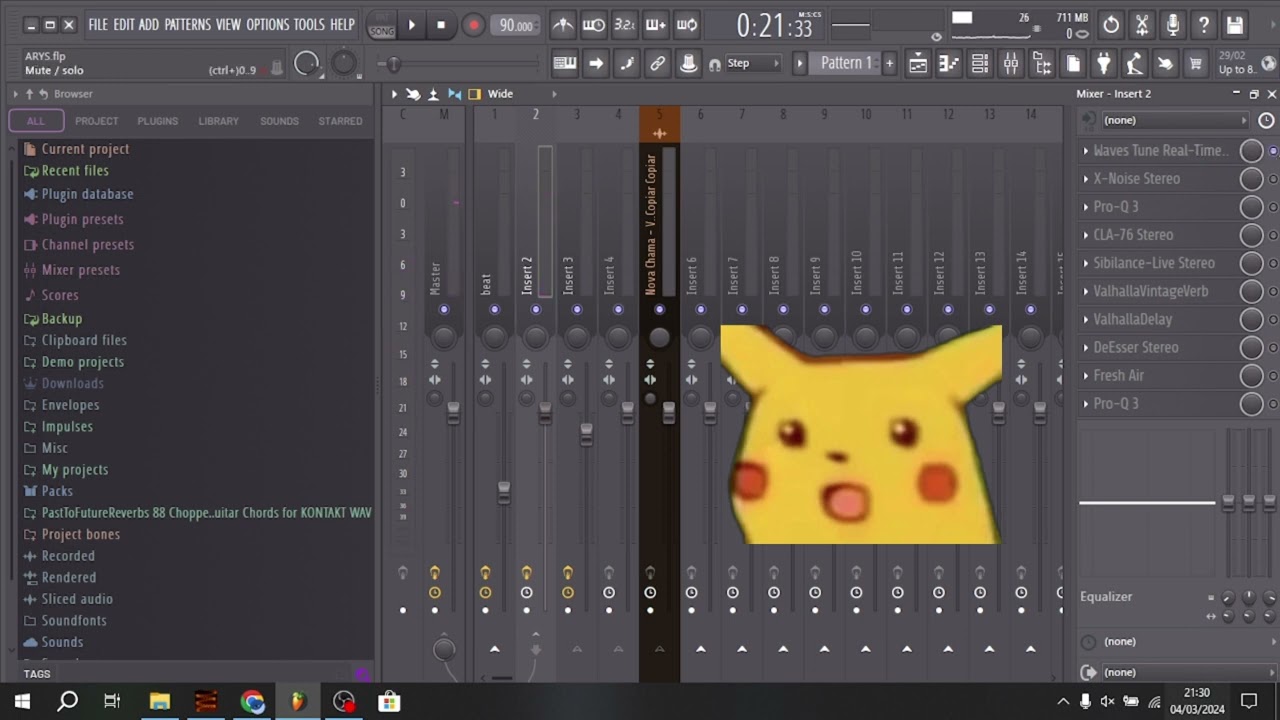Mute the Master mixer track
Viewport: 1280px width, 720px height.
(x=444, y=310)
